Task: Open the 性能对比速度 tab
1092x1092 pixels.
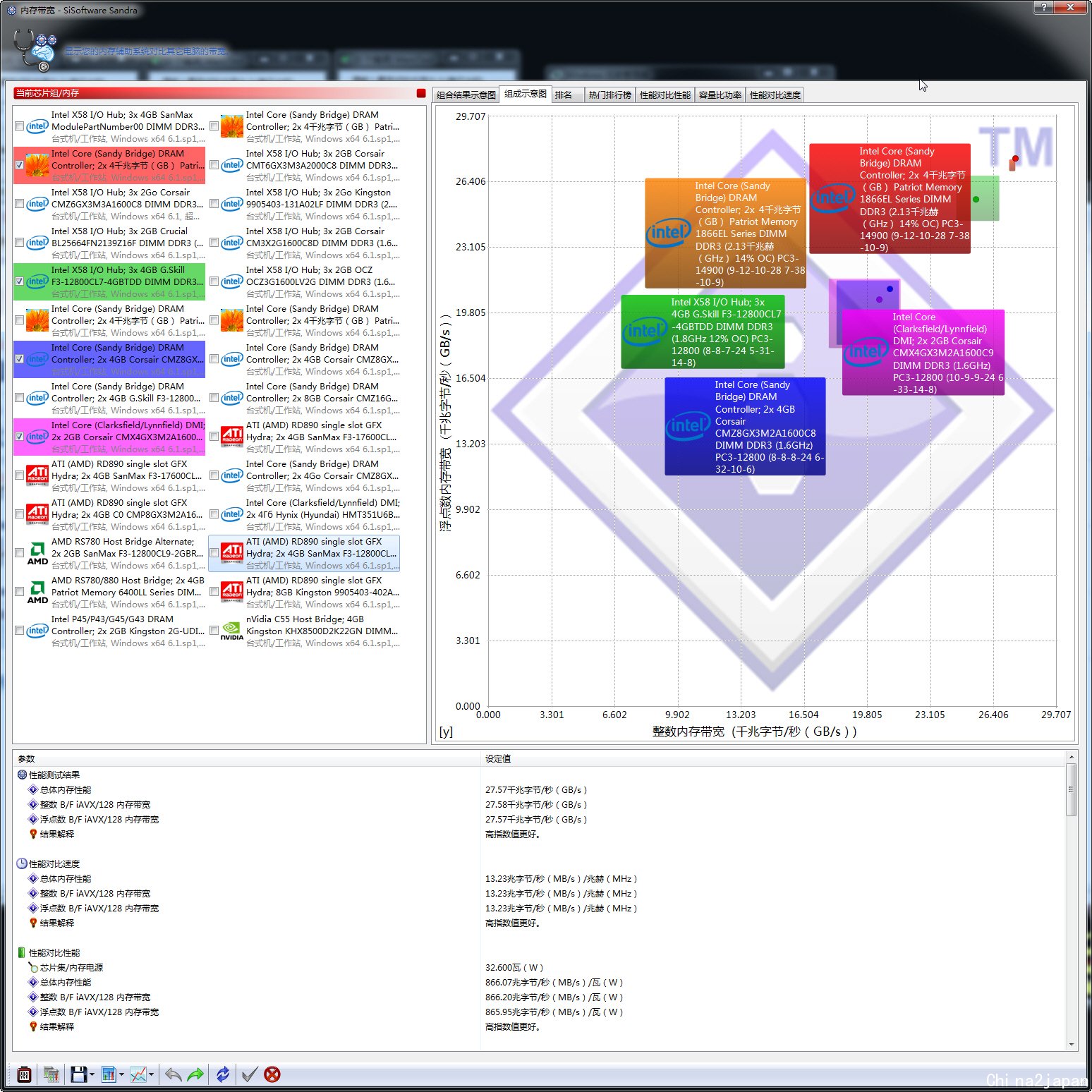Action: [x=775, y=95]
